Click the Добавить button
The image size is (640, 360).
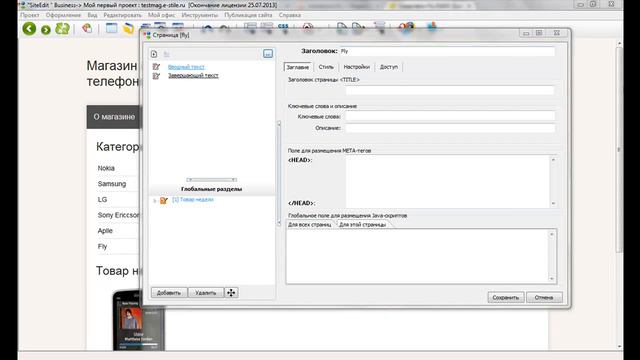pos(169,293)
